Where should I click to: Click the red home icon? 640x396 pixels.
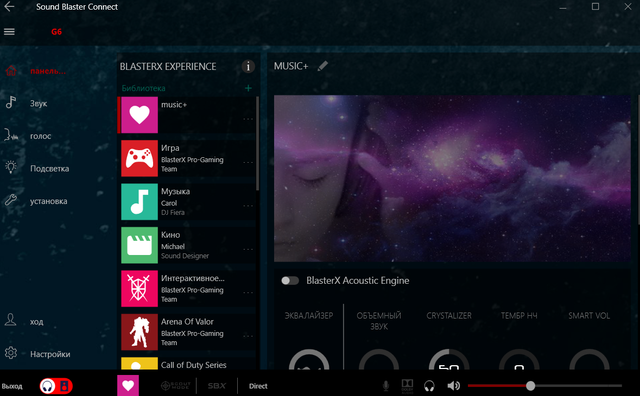11,71
